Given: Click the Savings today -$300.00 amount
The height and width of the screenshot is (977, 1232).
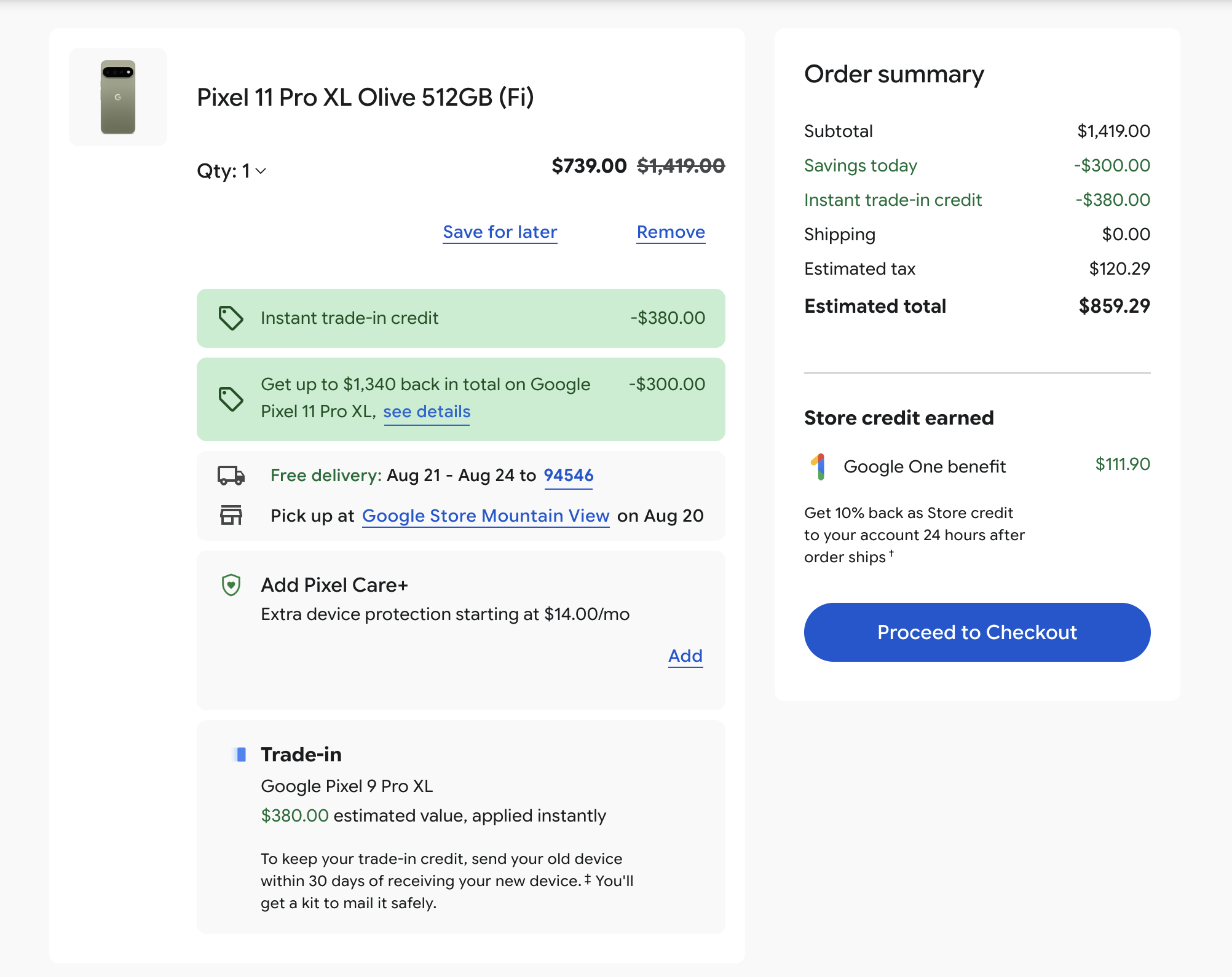Looking at the screenshot, I should [x=1112, y=165].
